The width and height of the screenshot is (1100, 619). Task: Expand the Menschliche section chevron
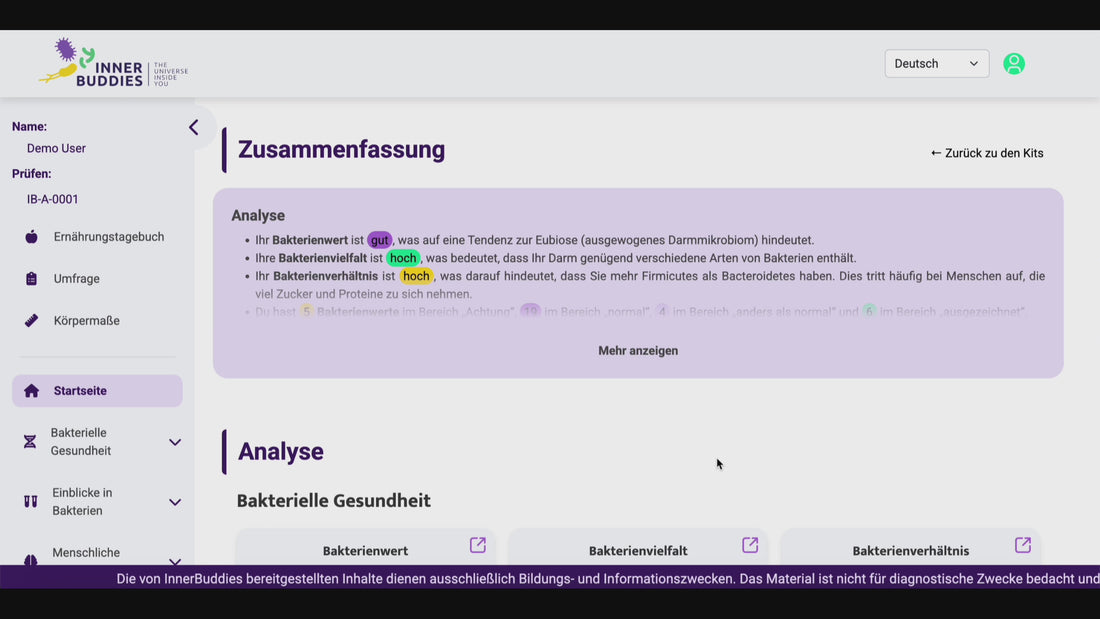pyautogui.click(x=175, y=561)
